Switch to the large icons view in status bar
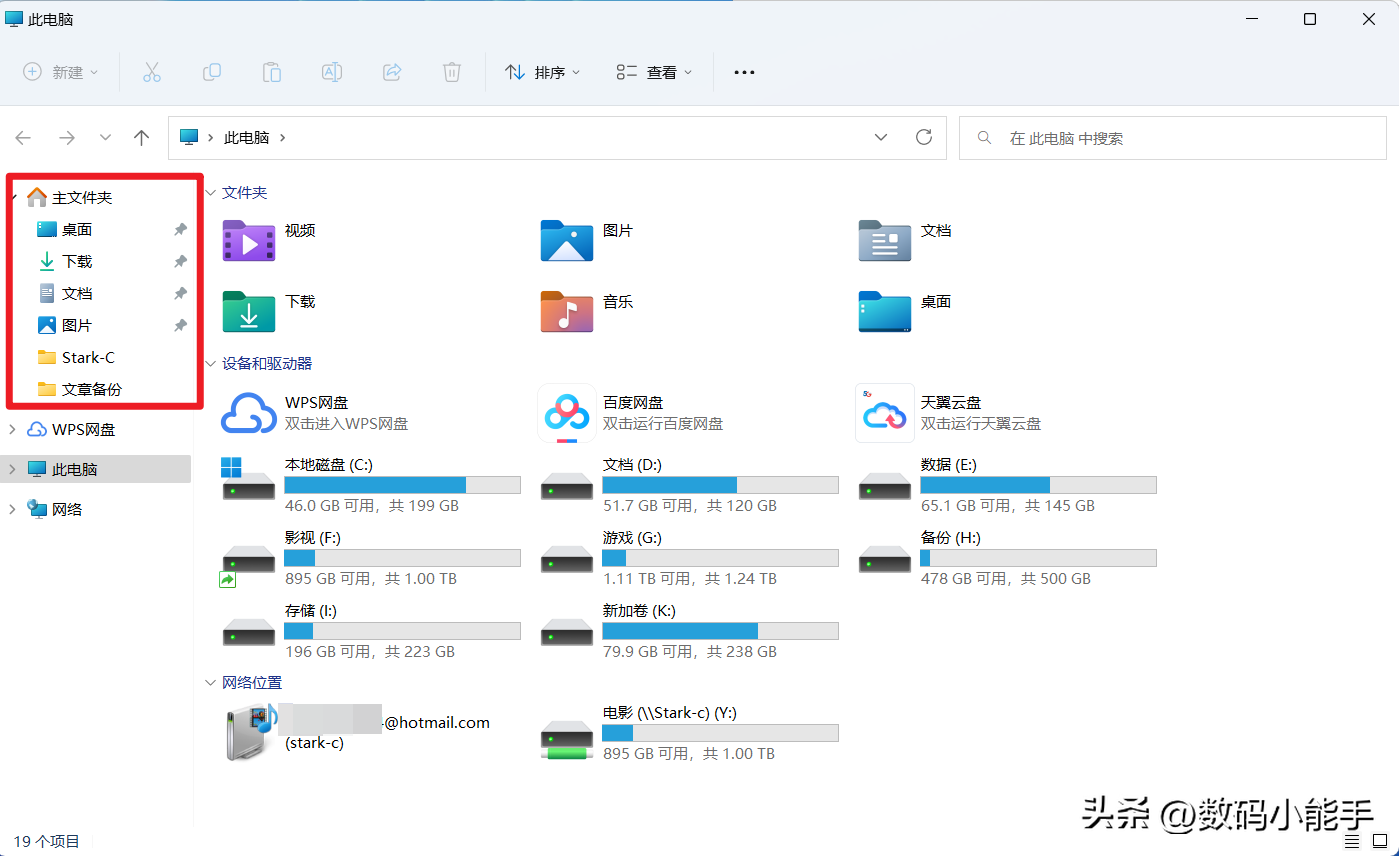The width and height of the screenshot is (1399, 856). [x=1380, y=841]
